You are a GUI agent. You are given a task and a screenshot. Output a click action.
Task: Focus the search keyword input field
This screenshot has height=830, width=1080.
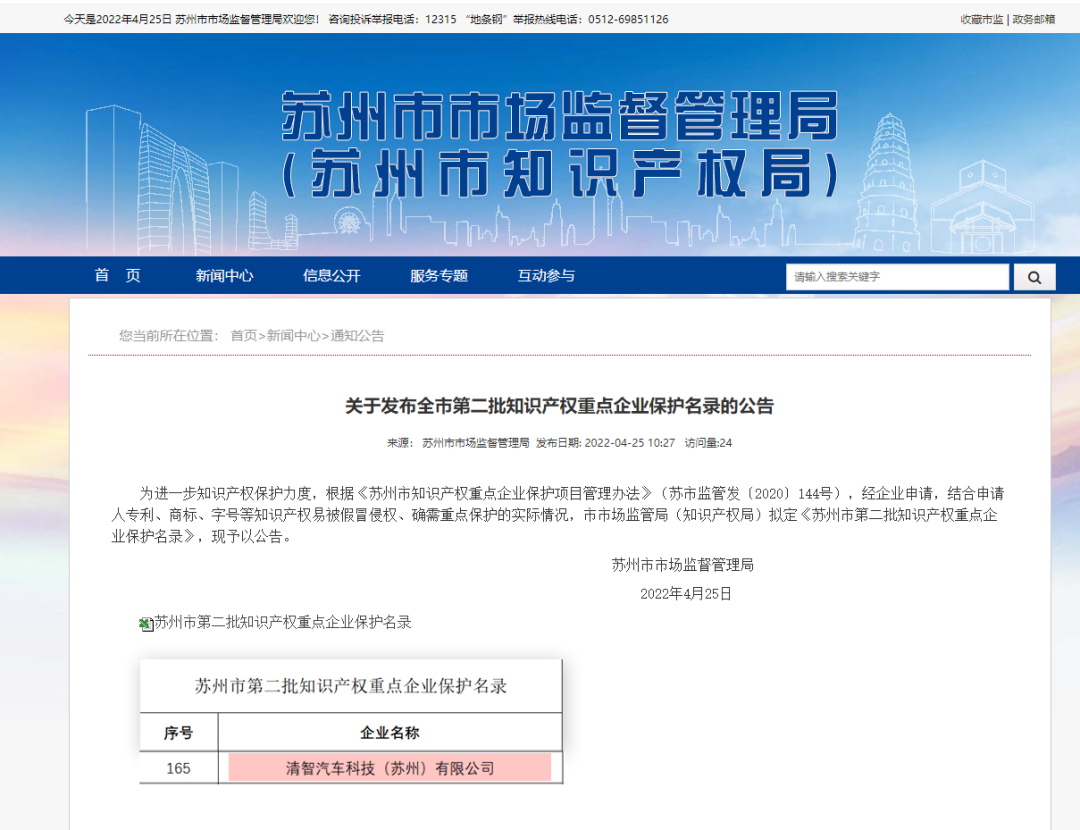(897, 277)
